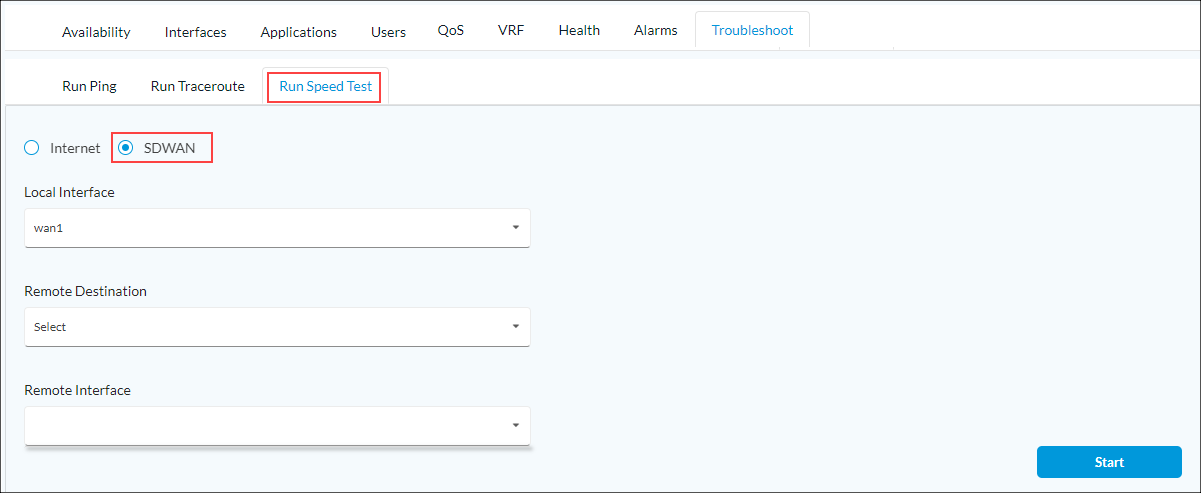Image resolution: width=1201 pixels, height=493 pixels.
Task: Switch to the Interfaces tab
Action: tap(195, 32)
